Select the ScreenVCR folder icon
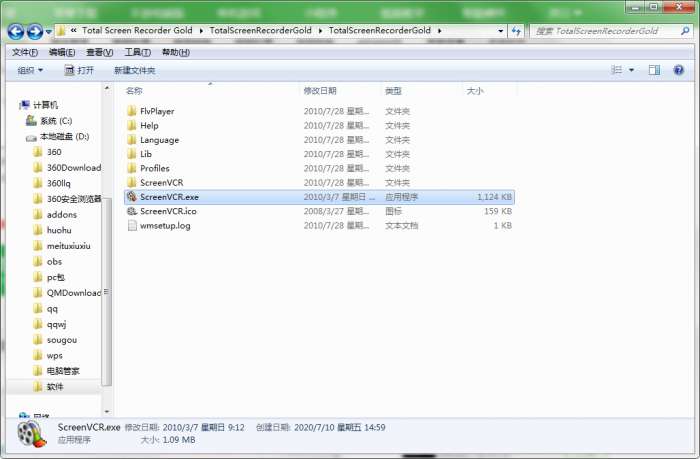The height and width of the screenshot is (459, 700). point(132,182)
